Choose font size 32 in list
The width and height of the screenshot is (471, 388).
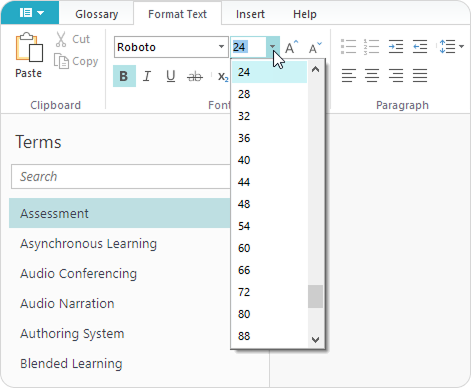[269, 116]
